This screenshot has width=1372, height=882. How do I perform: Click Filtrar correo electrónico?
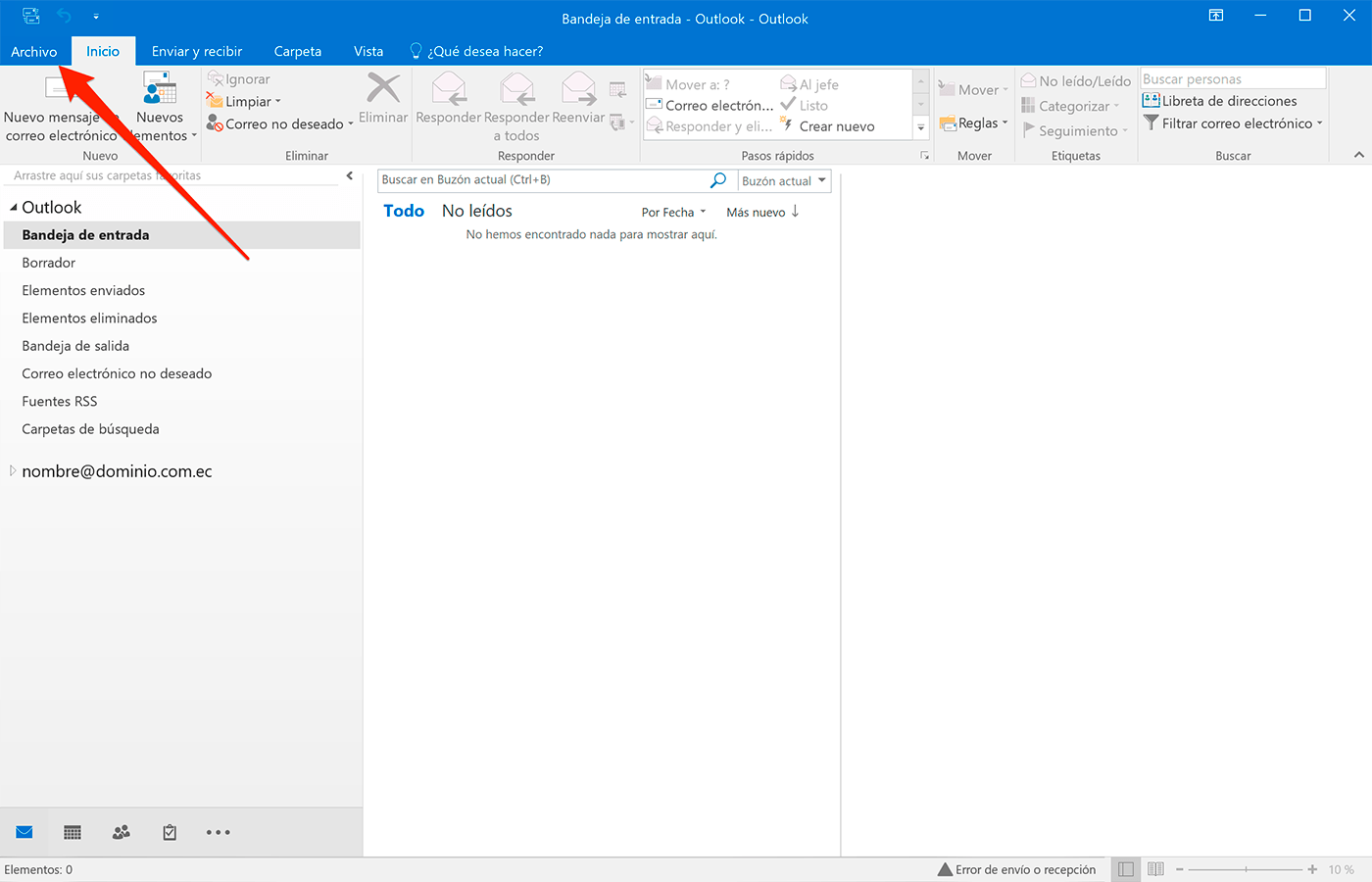point(1233,123)
